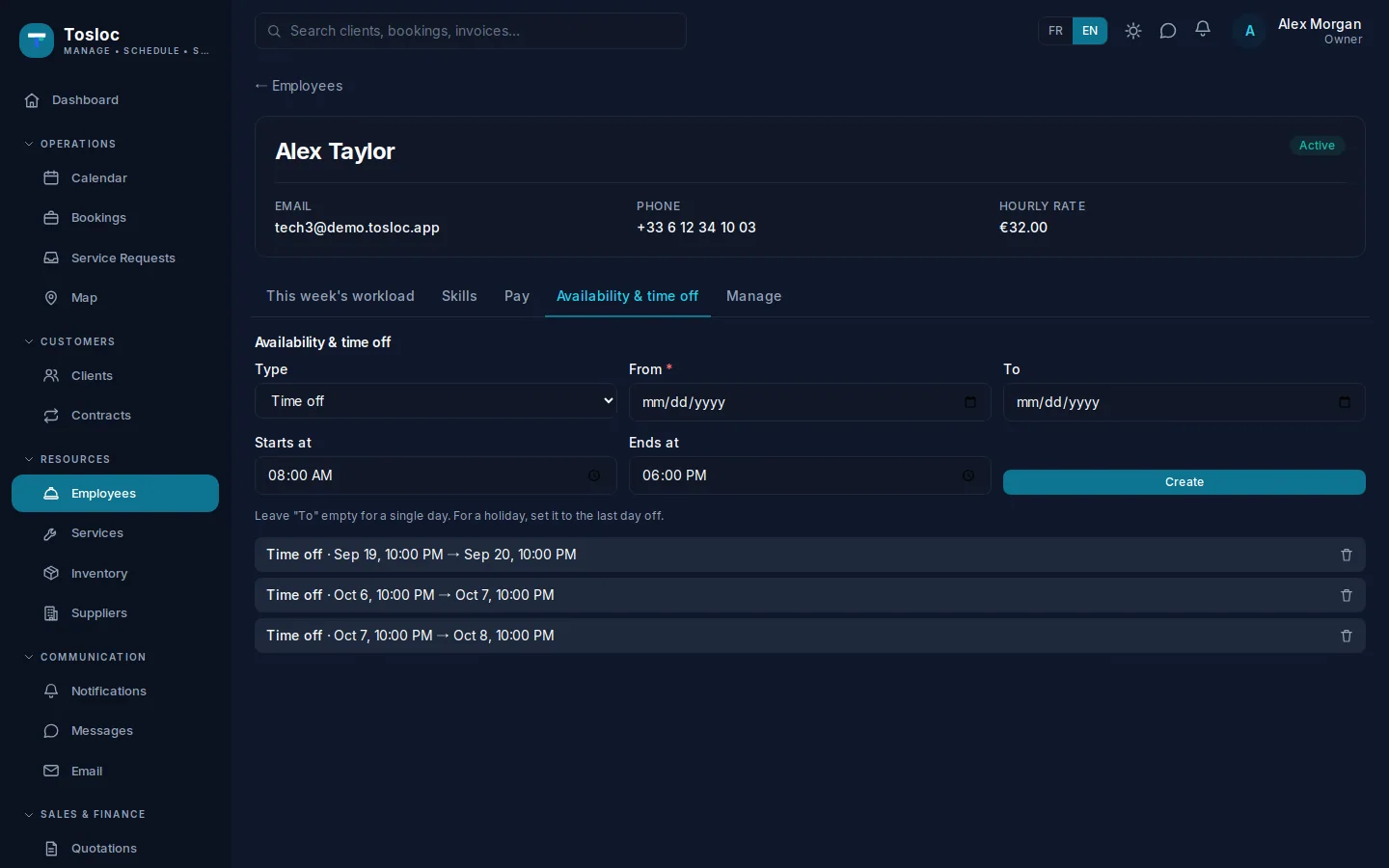This screenshot has width=1389, height=868.
Task: Open the Manage tab
Action: [x=753, y=296]
